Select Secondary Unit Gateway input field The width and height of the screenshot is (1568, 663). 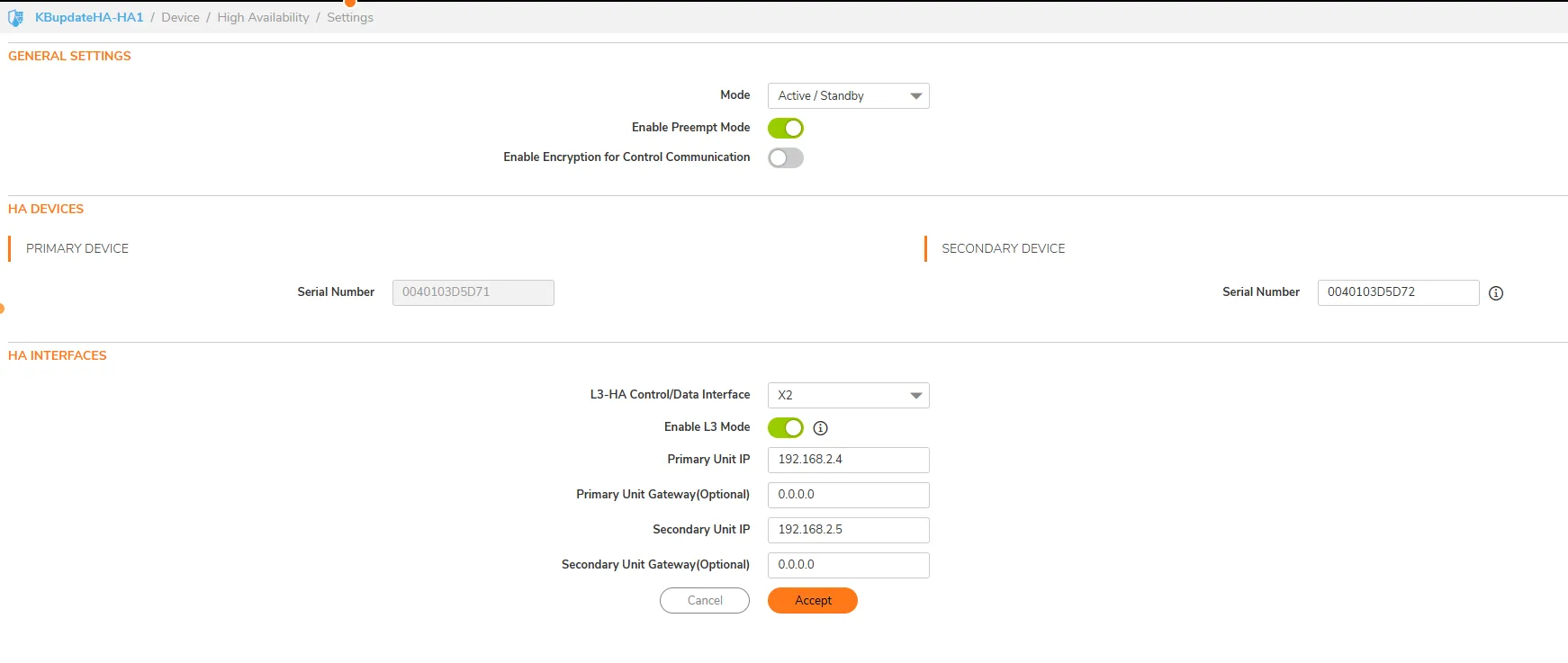click(848, 565)
